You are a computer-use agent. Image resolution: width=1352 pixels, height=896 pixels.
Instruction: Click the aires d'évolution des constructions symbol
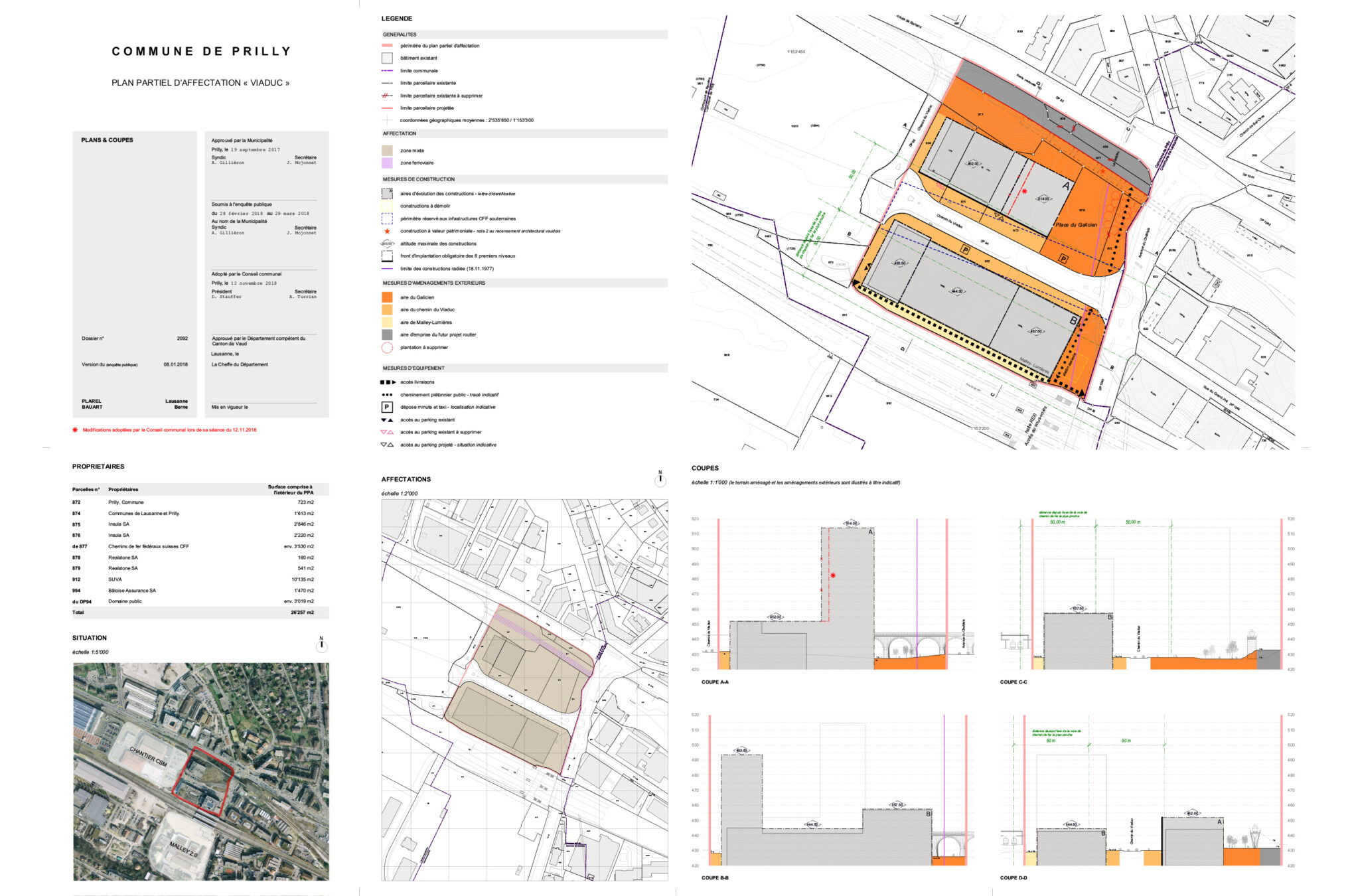tap(387, 193)
